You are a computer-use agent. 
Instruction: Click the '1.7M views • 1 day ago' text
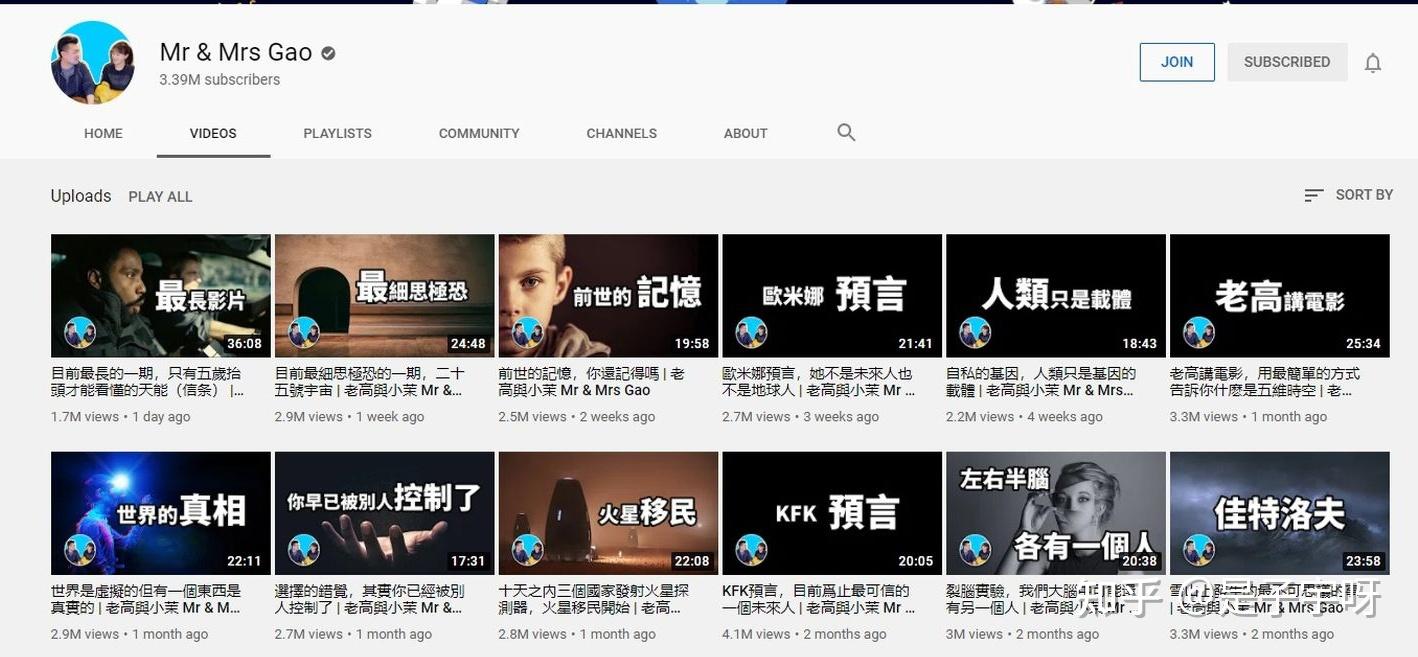click(x=121, y=417)
